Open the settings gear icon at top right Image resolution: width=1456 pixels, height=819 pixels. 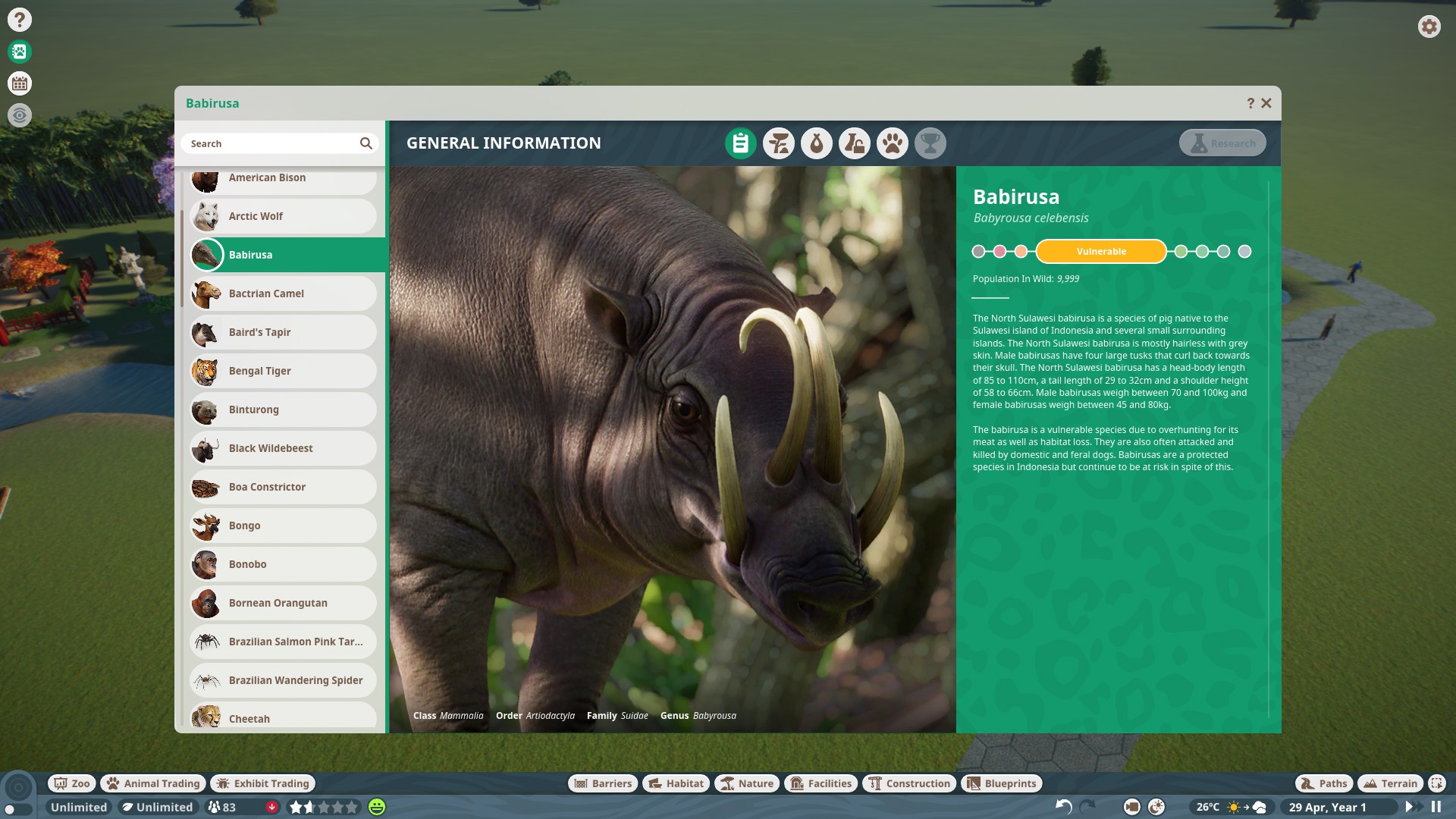pos(1429,27)
